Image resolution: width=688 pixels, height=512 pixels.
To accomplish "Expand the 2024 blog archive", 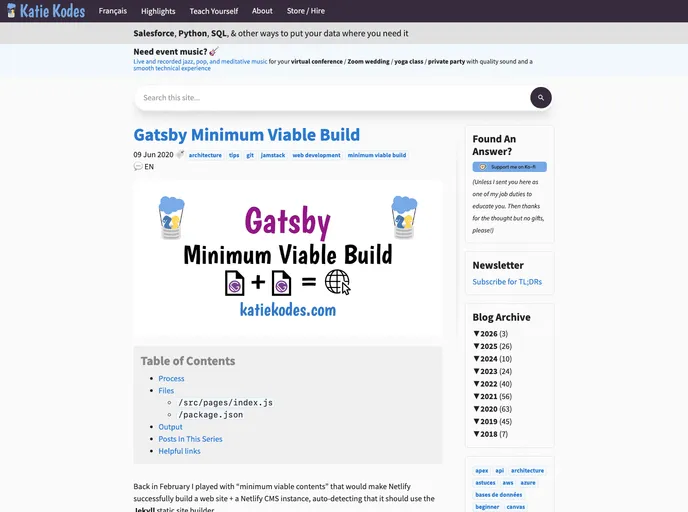I will coord(492,358).
